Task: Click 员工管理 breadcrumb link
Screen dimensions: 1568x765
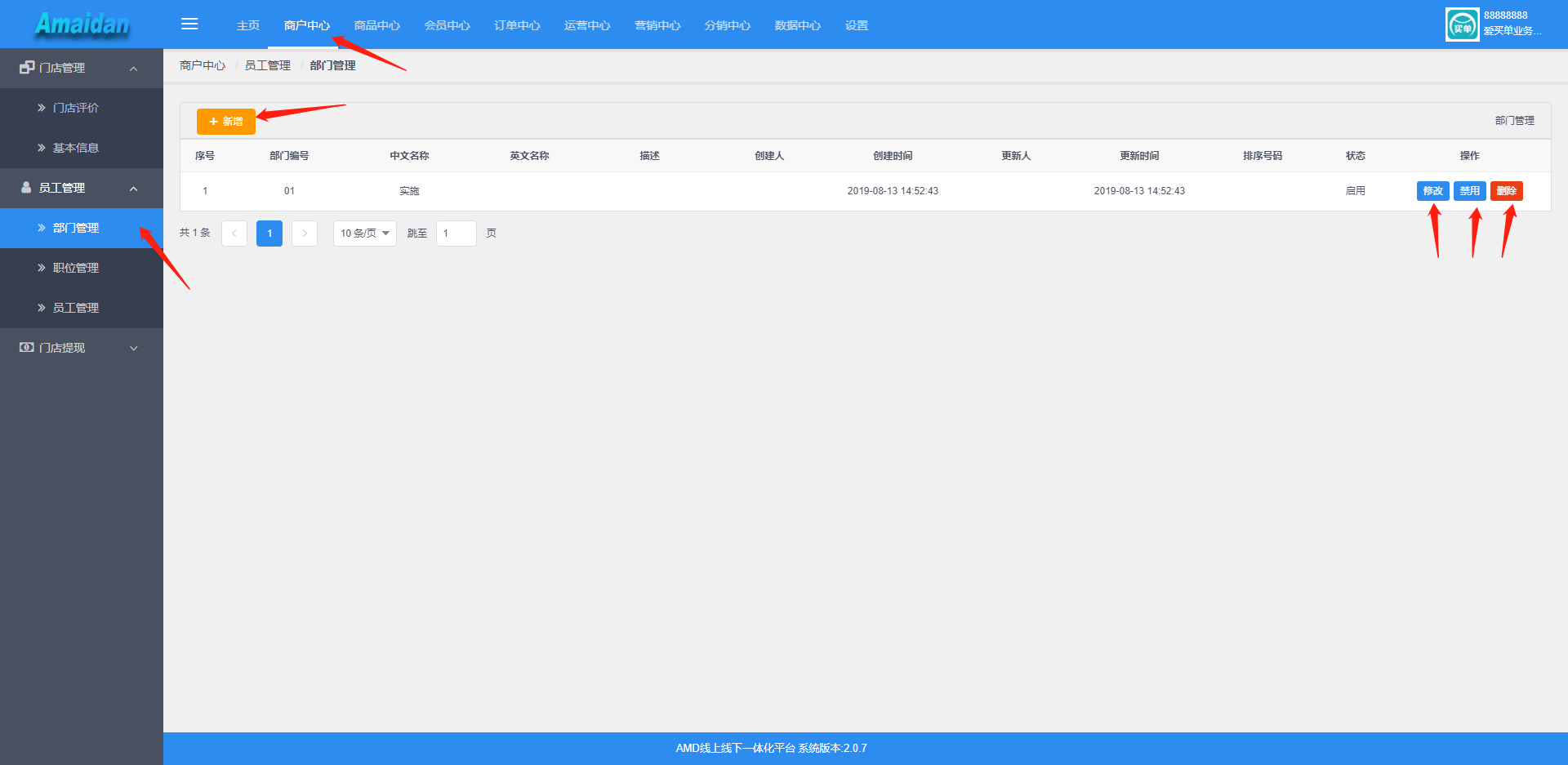Action: (x=268, y=65)
